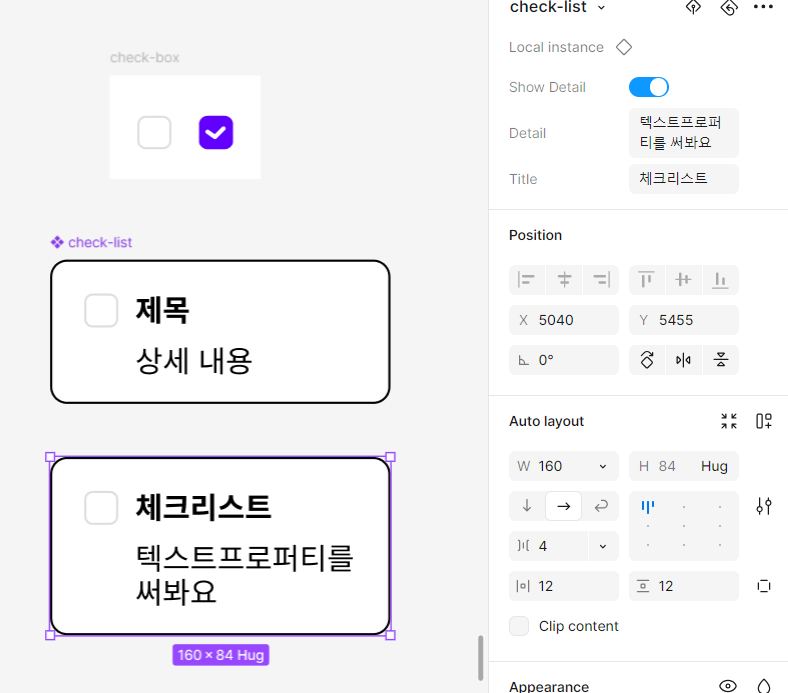788x693 pixels.
Task: Set wrap auto layout direction
Action: 601,506
